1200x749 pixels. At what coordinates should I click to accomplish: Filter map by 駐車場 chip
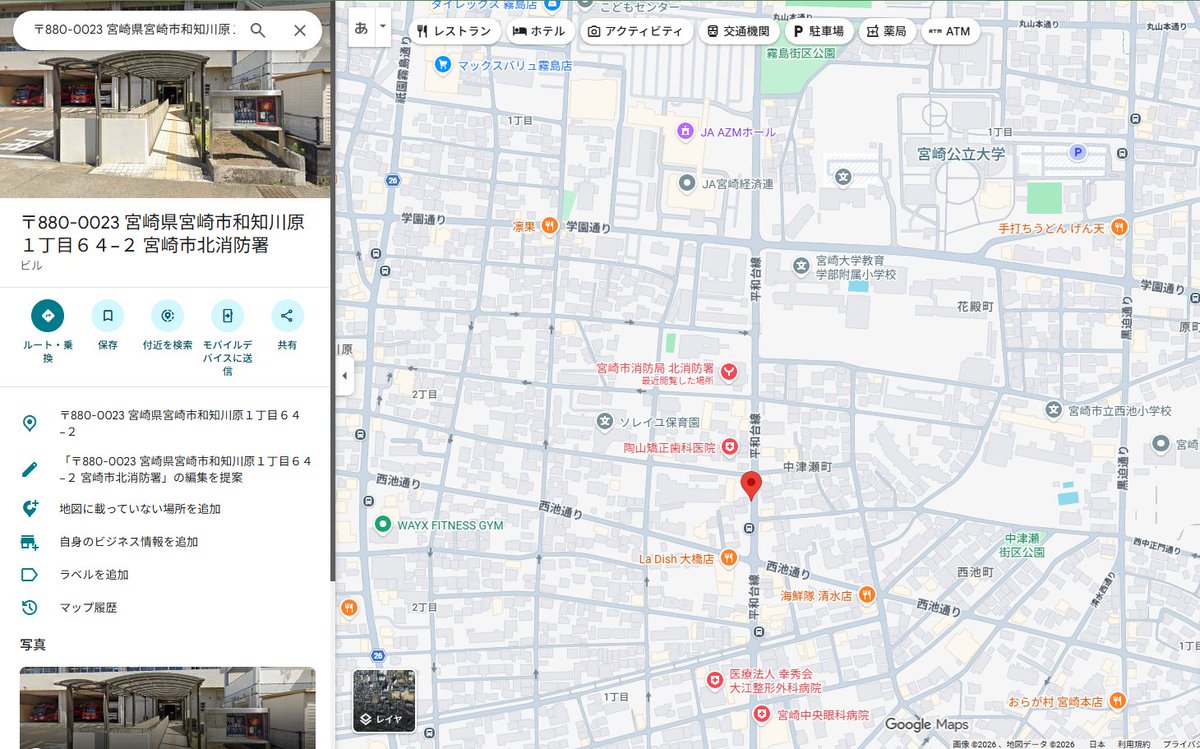click(x=819, y=31)
